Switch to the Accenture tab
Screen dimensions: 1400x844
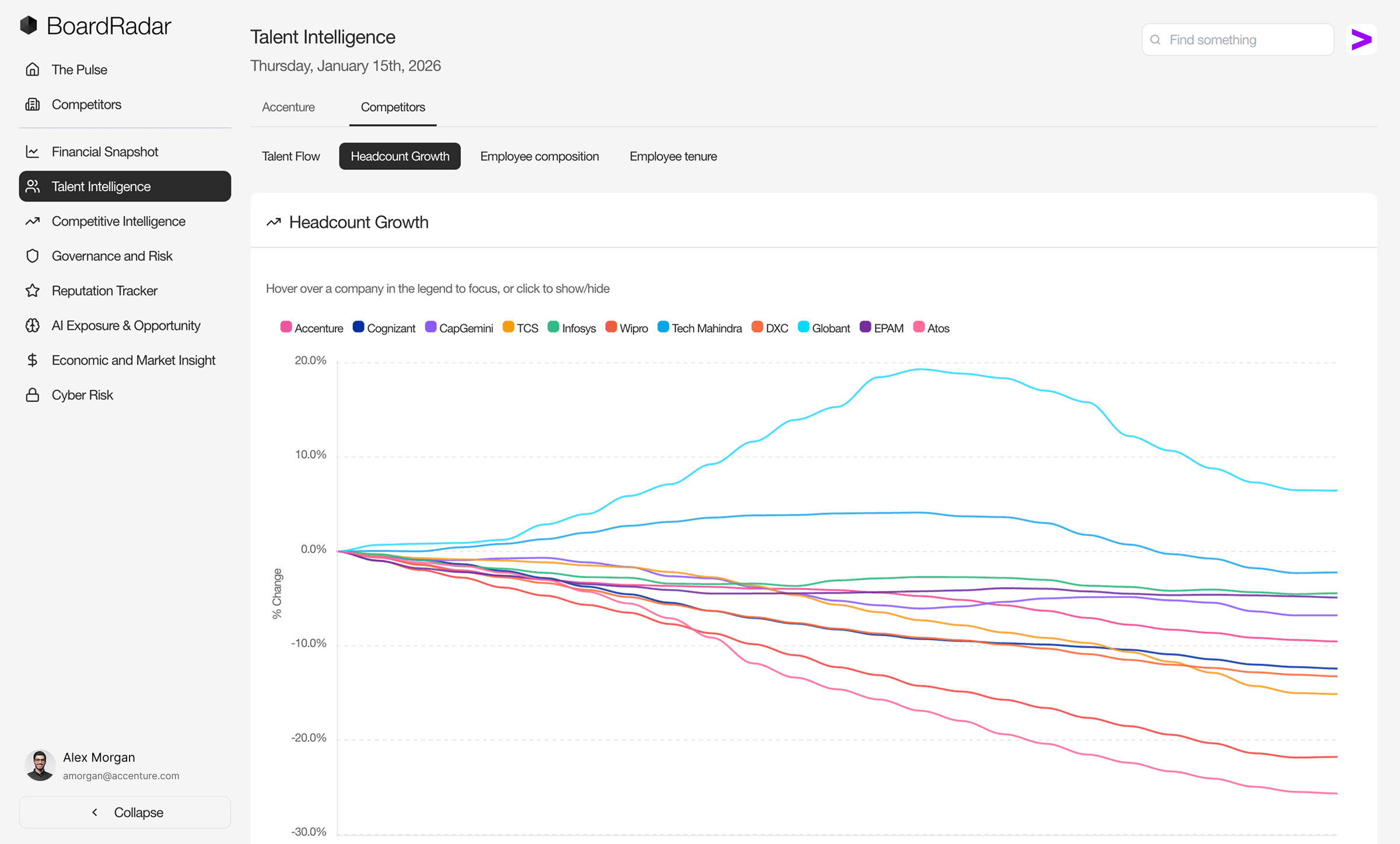tap(288, 107)
